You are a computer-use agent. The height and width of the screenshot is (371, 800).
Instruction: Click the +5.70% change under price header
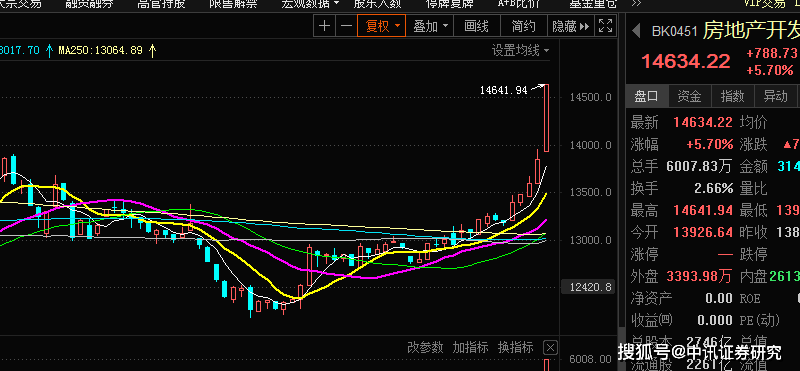click(x=770, y=70)
